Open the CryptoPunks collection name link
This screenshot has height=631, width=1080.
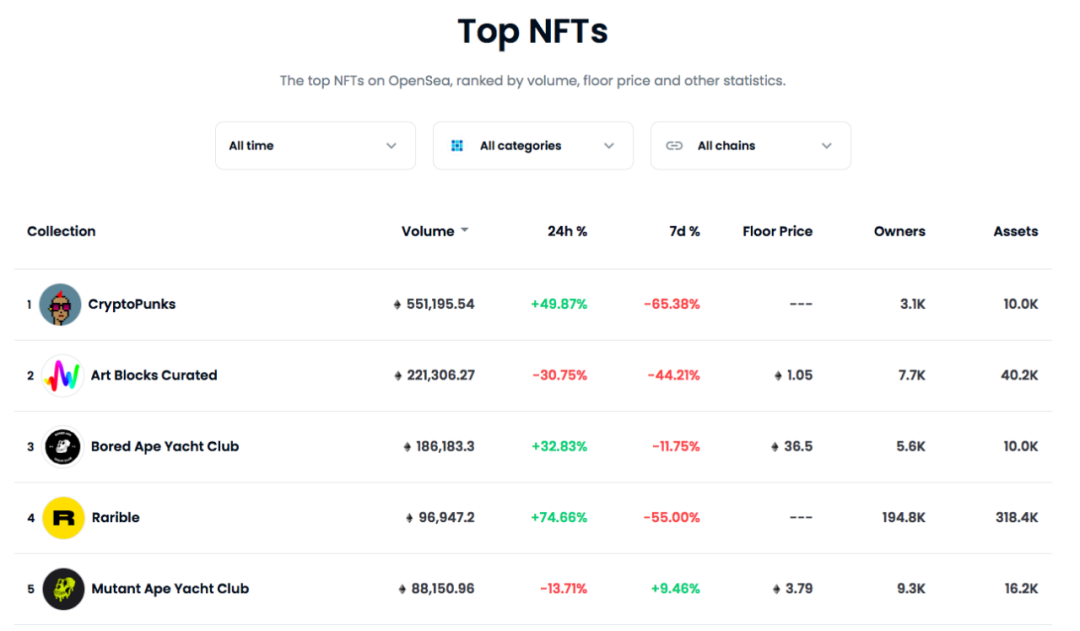point(132,304)
